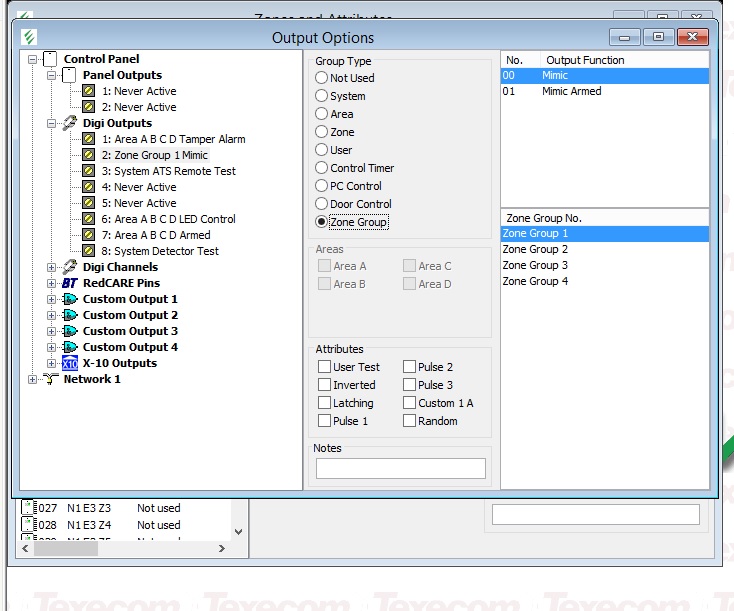Screen dimensions: 734x611
Task: Pick Zone Group 3 from the list
Action: pos(535,265)
